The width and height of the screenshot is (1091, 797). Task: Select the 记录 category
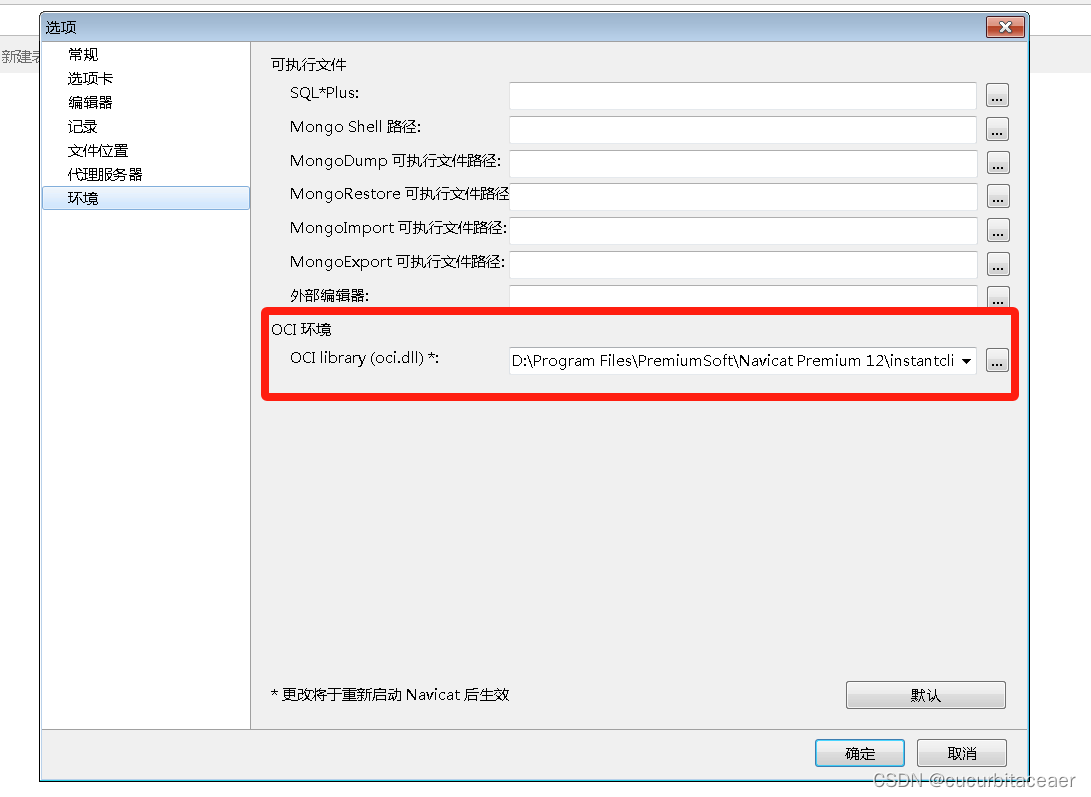[x=83, y=126]
